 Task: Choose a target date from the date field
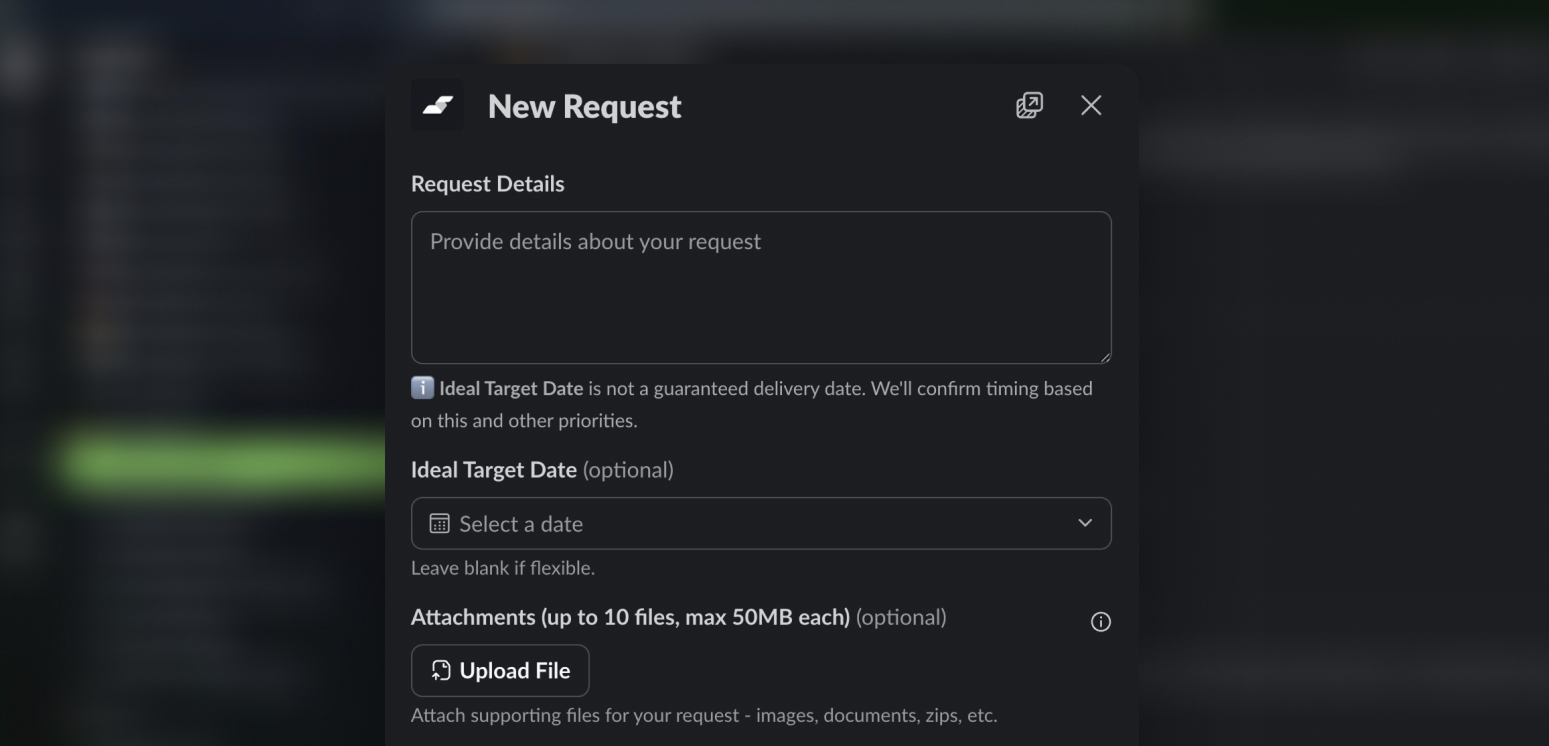click(x=760, y=523)
